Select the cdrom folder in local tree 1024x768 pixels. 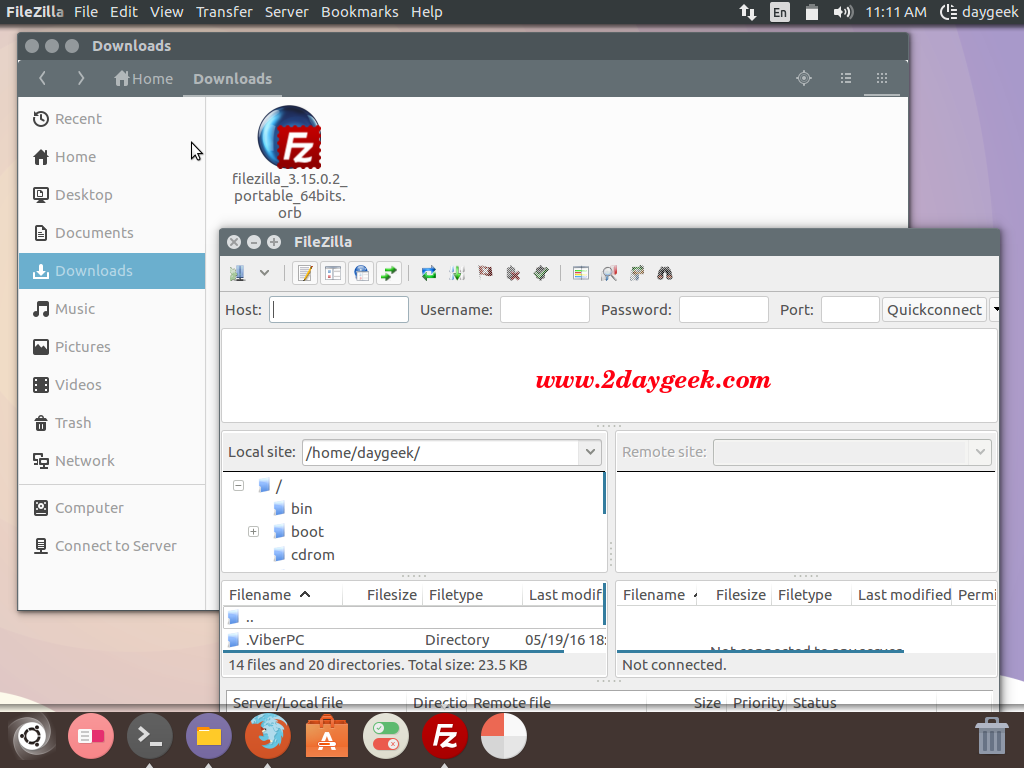click(312, 555)
